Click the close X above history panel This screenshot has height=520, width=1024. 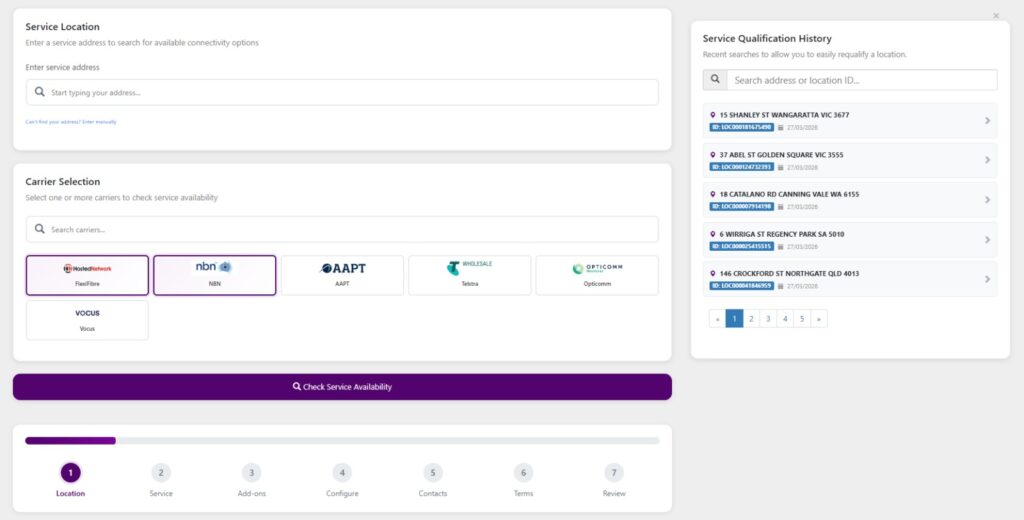(x=995, y=16)
